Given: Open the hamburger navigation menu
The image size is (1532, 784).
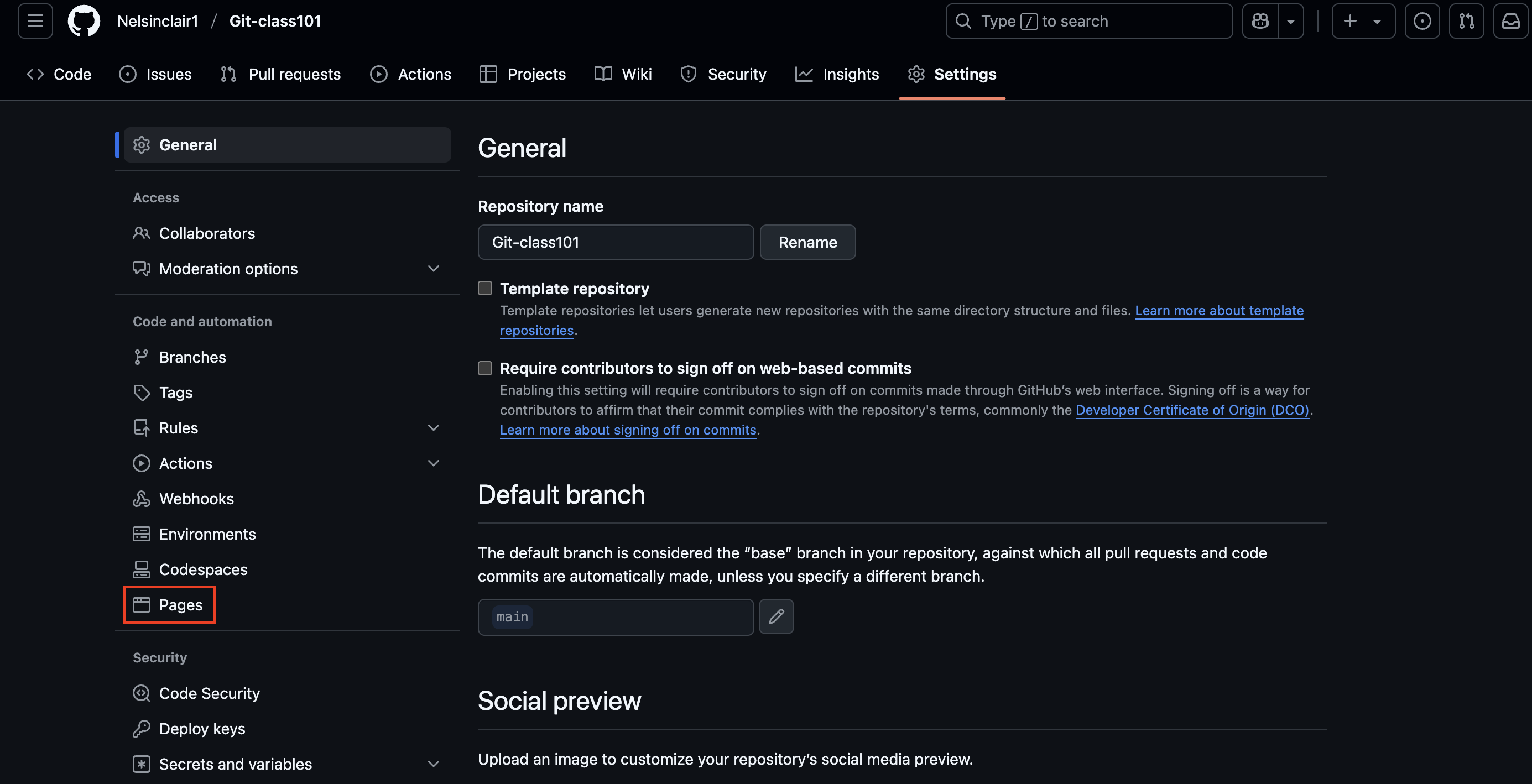Looking at the screenshot, I should 35,22.
